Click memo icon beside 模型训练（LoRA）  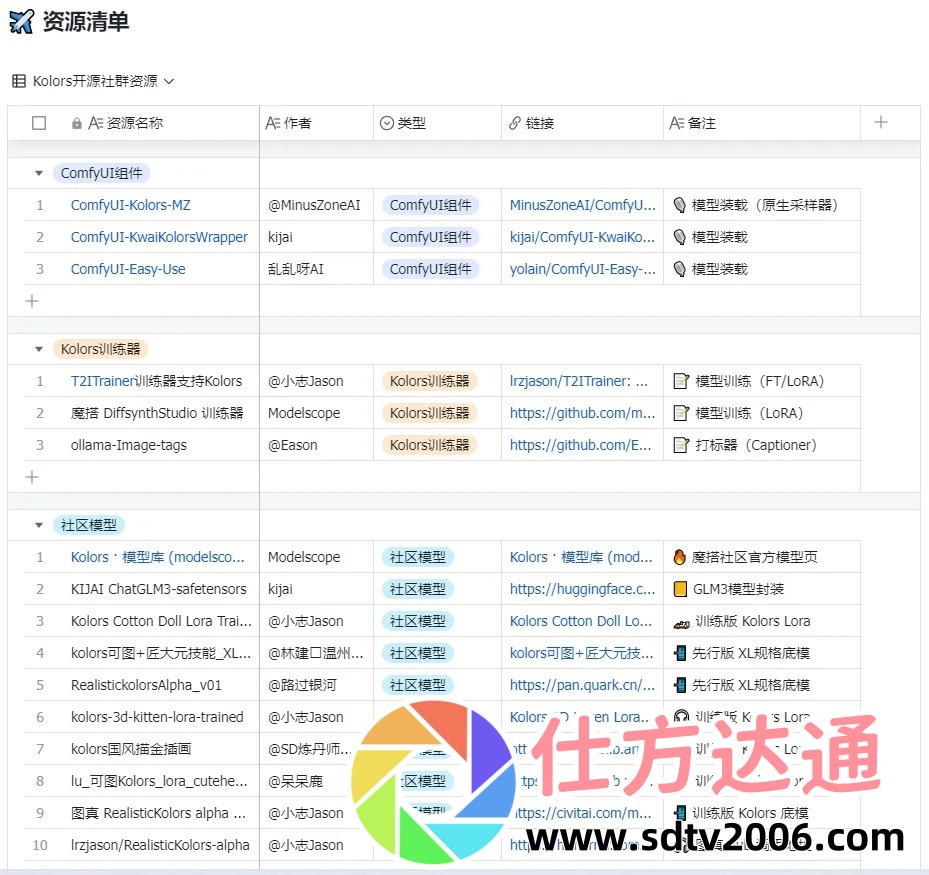coord(681,413)
